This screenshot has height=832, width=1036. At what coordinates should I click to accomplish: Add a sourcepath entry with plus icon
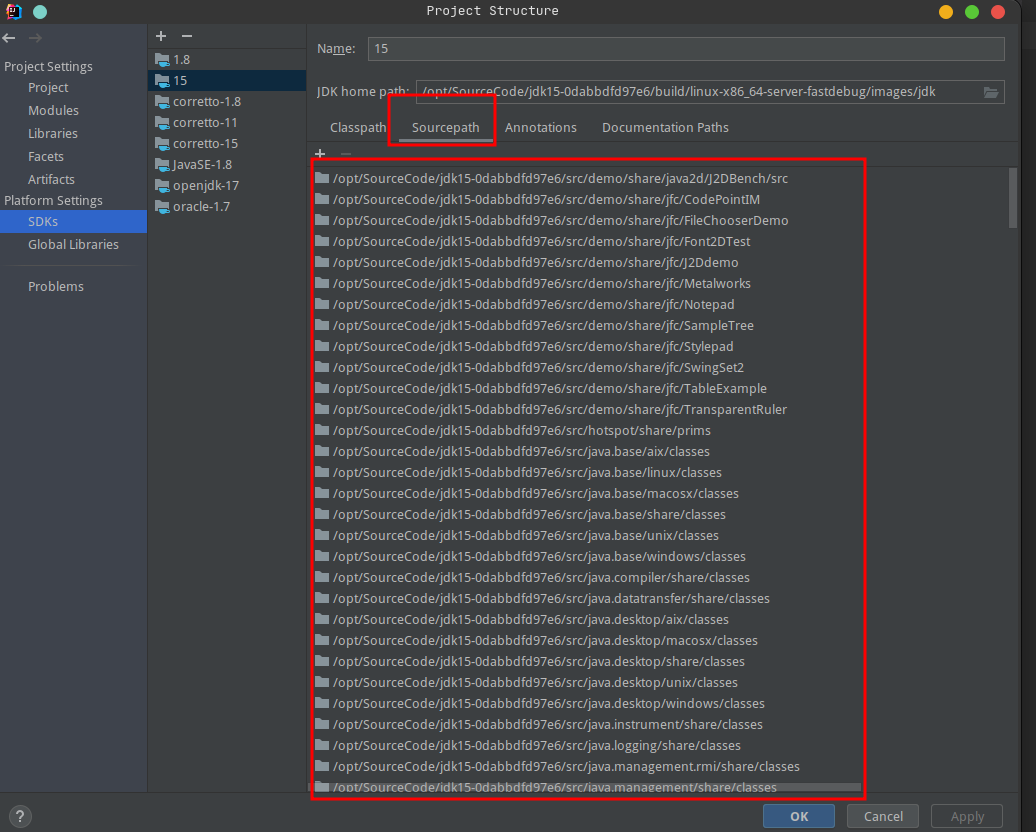pos(320,154)
